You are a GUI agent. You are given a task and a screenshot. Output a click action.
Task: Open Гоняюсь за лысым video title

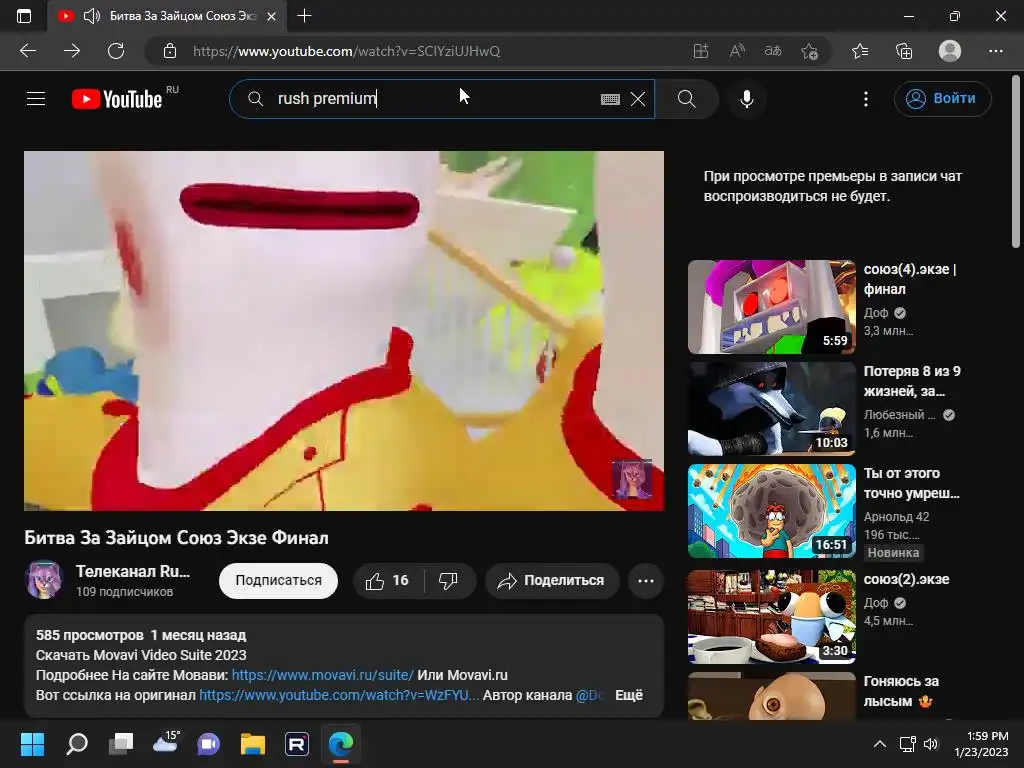pos(901,691)
